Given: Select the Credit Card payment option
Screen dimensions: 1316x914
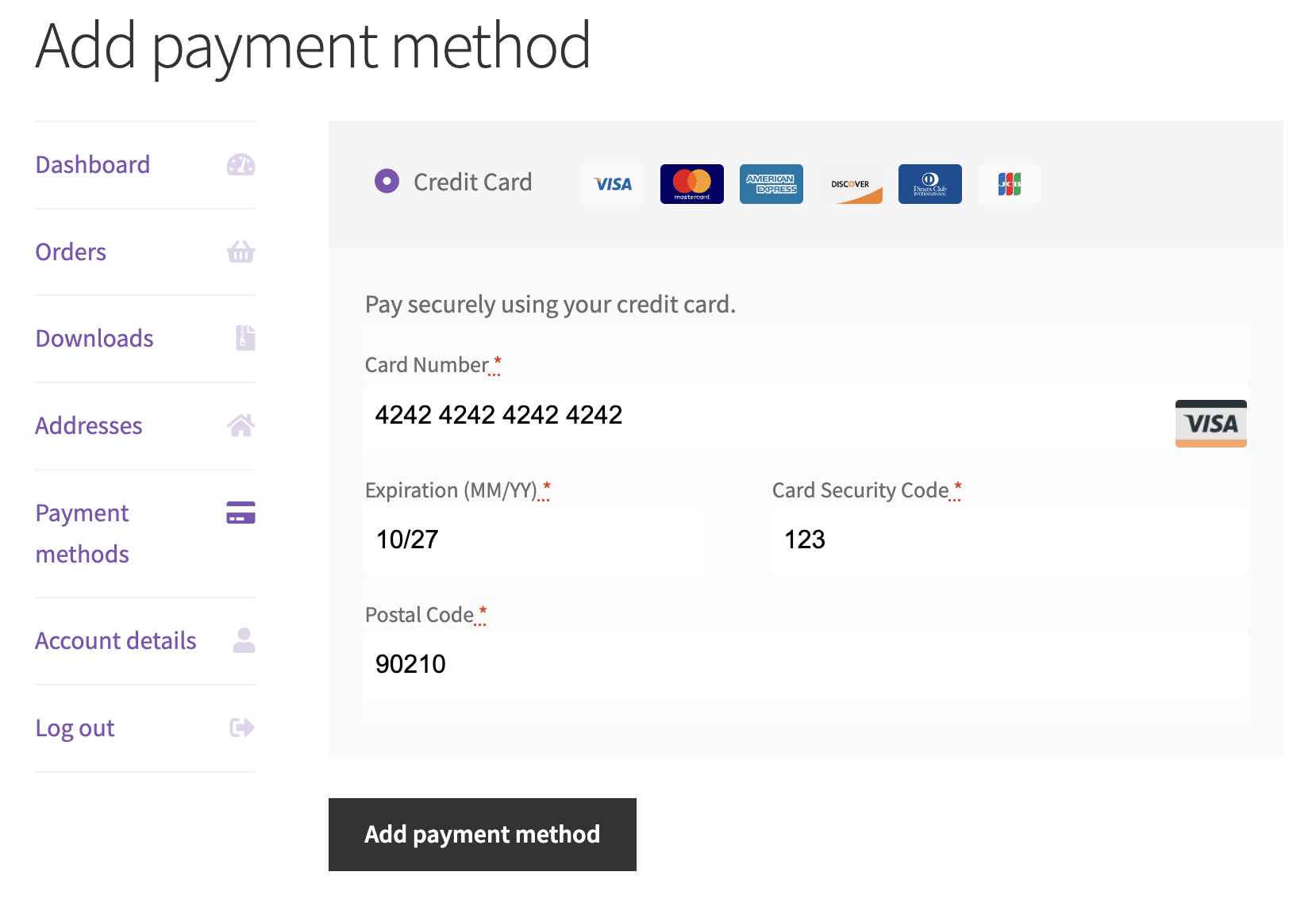Looking at the screenshot, I should click(x=386, y=181).
